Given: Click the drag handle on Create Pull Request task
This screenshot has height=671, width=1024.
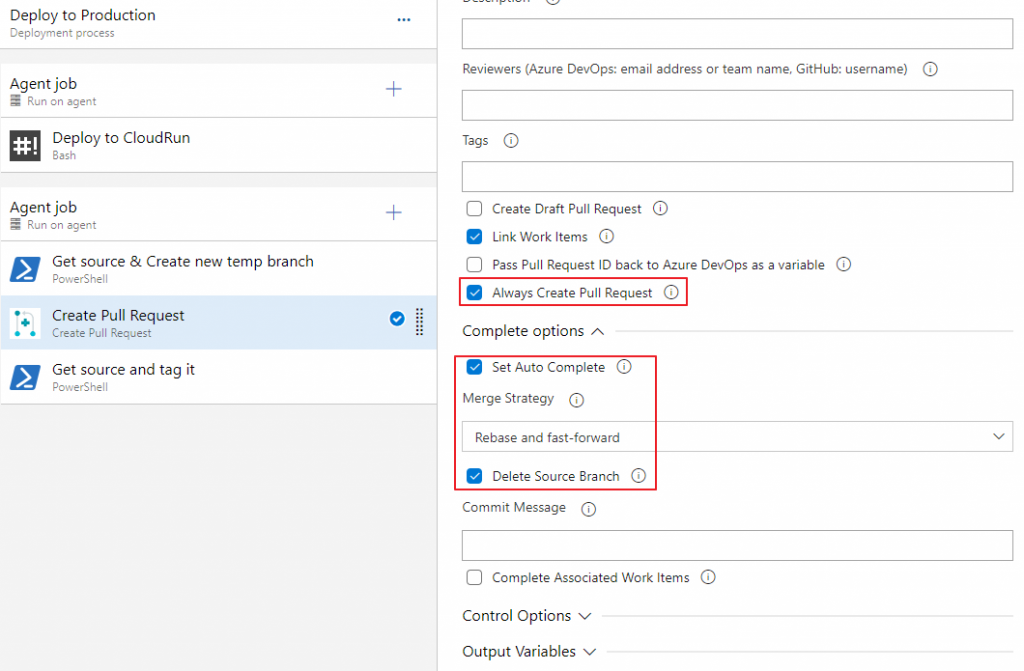Looking at the screenshot, I should (x=419, y=321).
